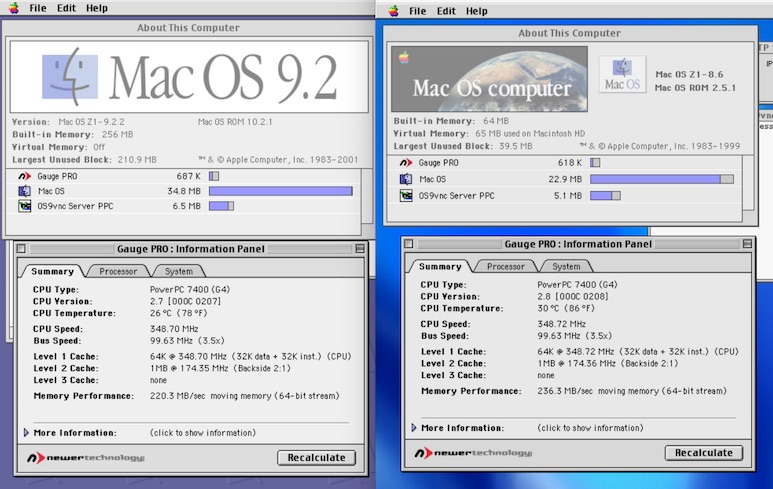Open File menu in left screen
Image resolution: width=773 pixels, height=489 pixels.
pyautogui.click(x=37, y=8)
